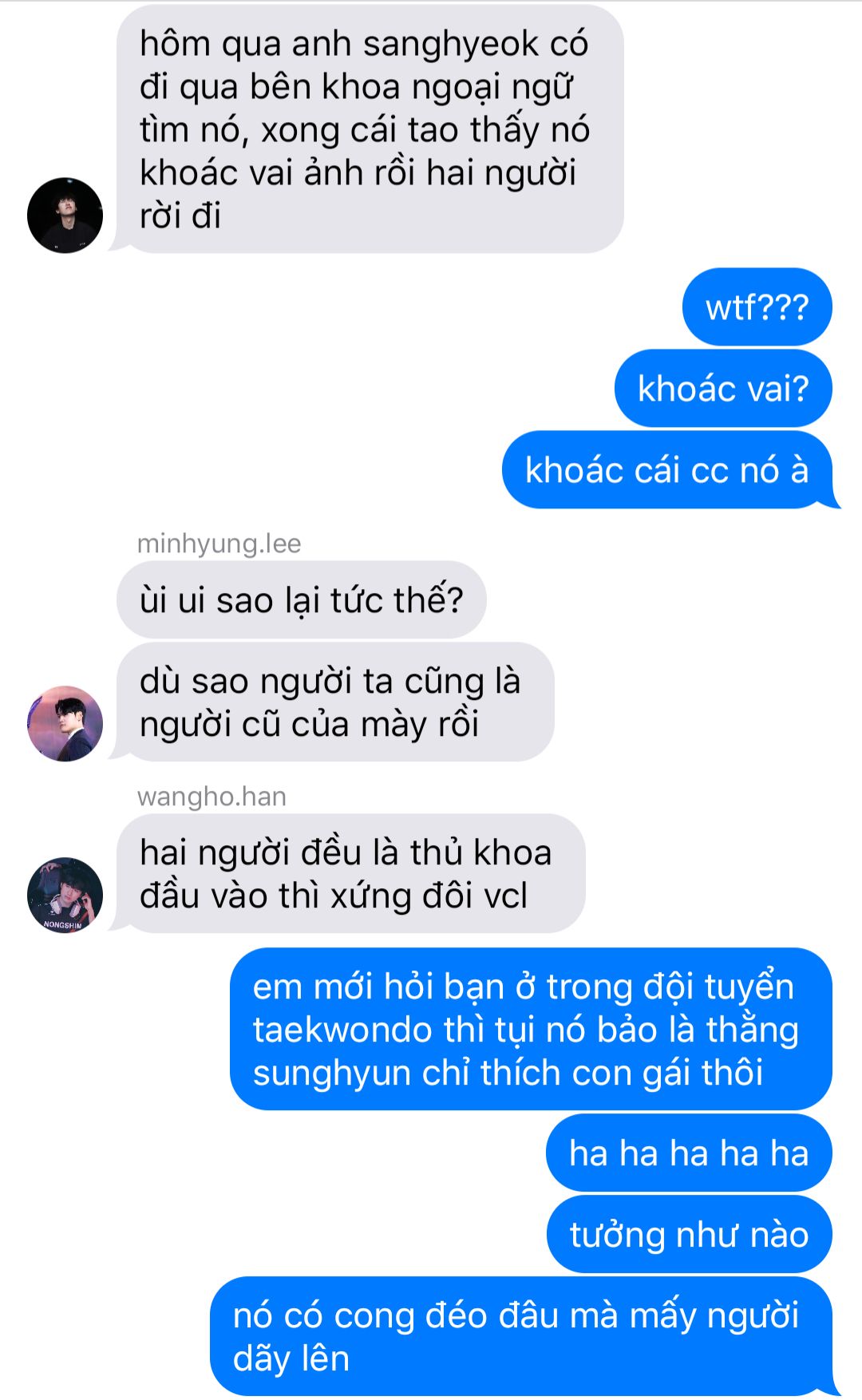Select the wangho.han sender name
The height and width of the screenshot is (1400, 862).
click(212, 797)
